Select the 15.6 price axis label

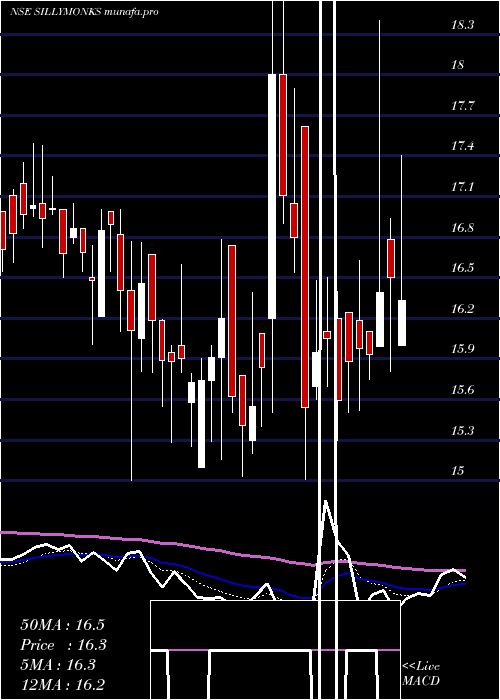click(x=462, y=390)
